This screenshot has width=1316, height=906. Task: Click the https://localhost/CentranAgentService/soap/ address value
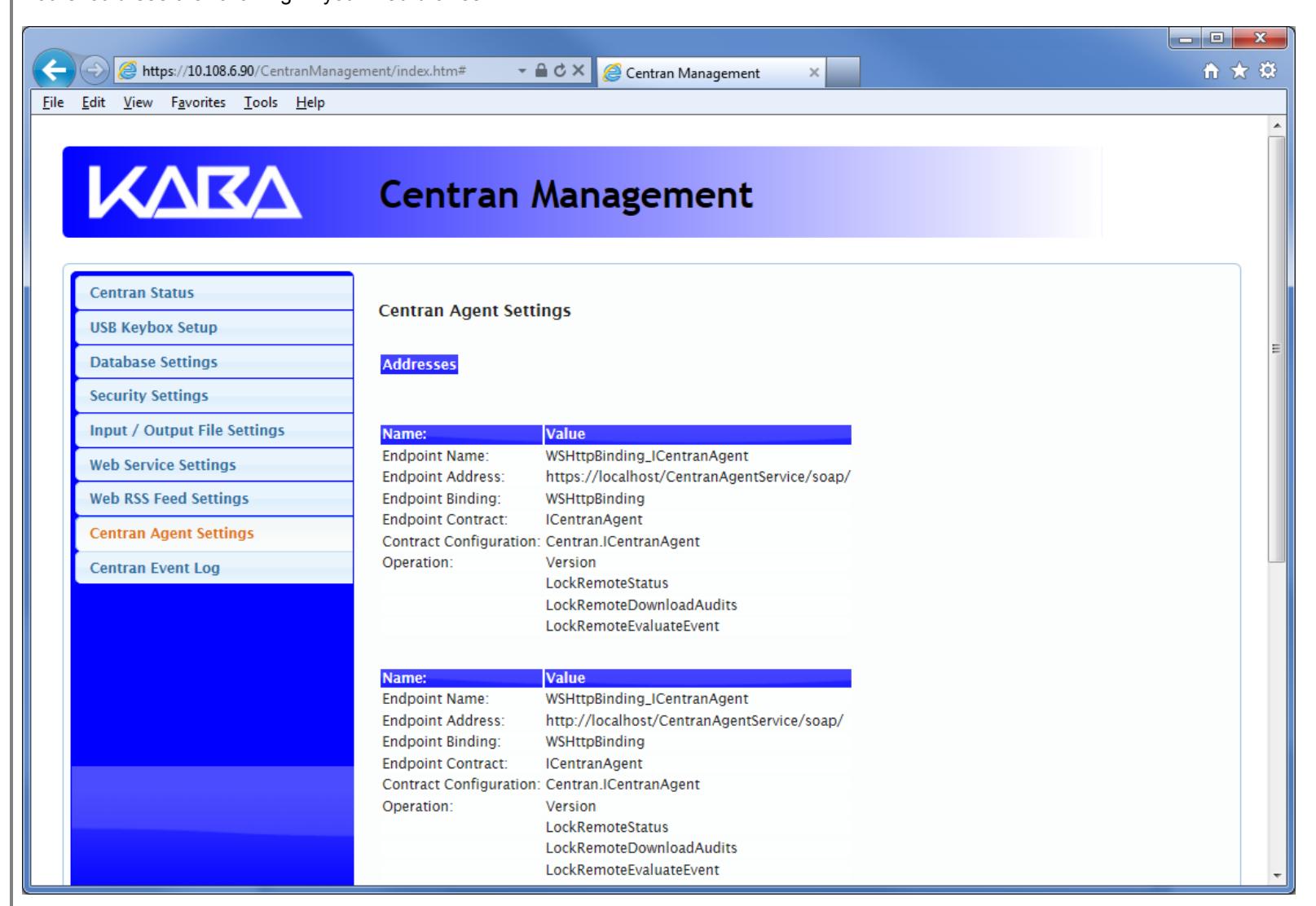coord(698,477)
